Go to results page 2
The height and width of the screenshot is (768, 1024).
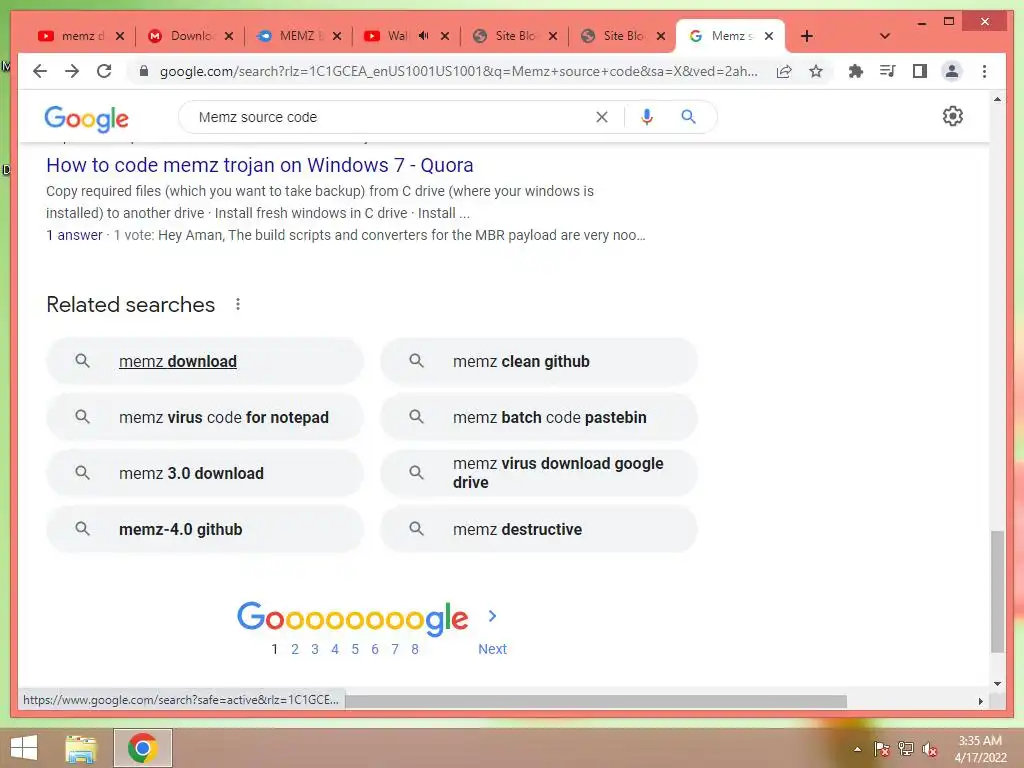[295, 649]
